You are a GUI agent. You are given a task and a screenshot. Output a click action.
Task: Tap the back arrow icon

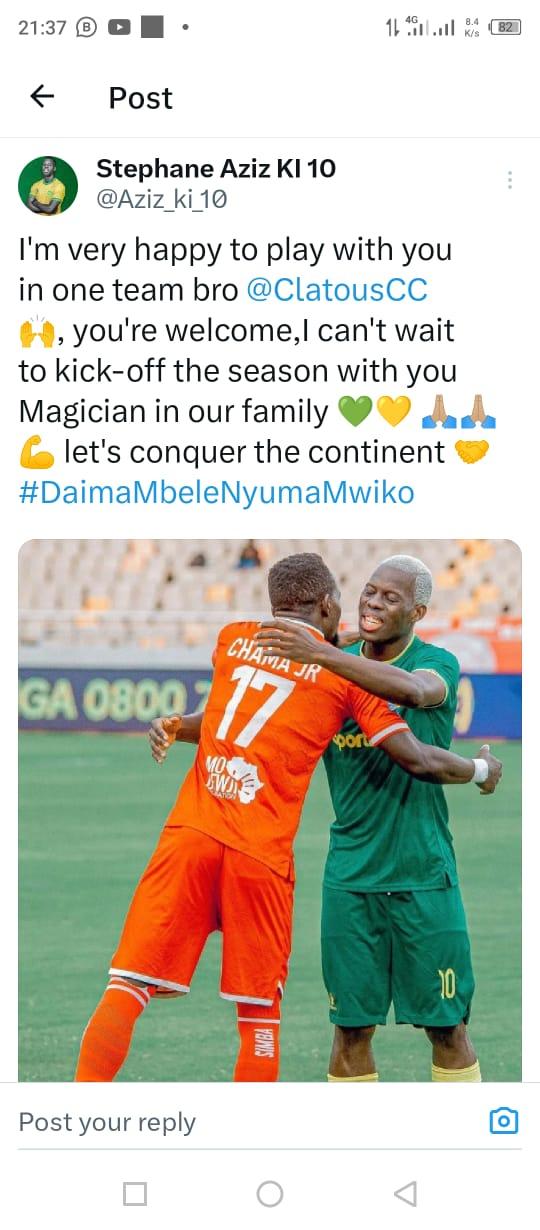(x=42, y=96)
